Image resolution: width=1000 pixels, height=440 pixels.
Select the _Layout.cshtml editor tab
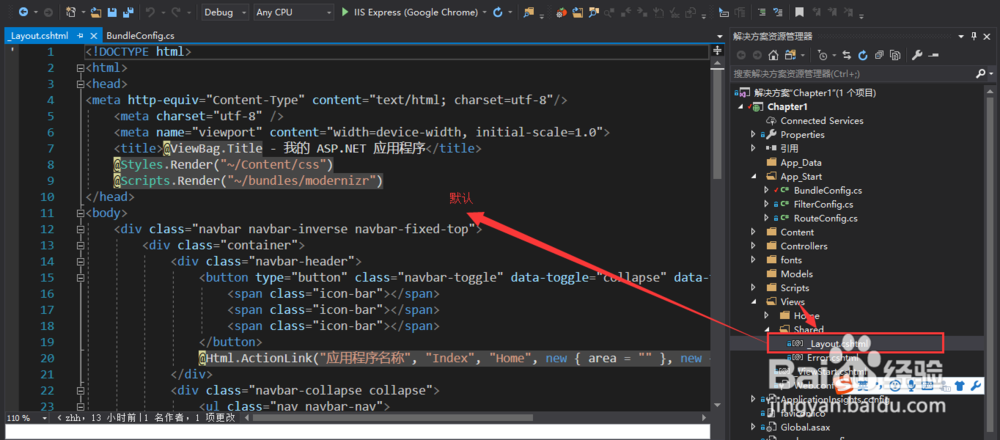click(x=40, y=36)
